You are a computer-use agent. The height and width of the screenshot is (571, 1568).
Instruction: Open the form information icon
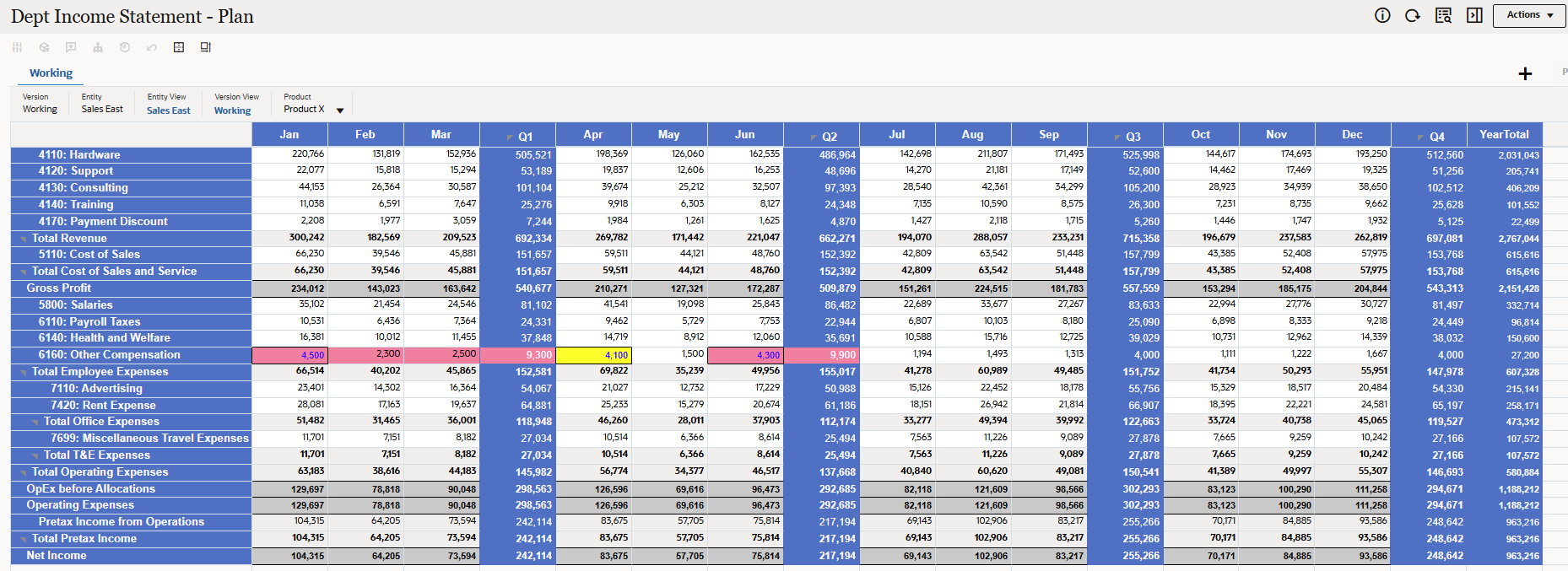(x=1382, y=15)
